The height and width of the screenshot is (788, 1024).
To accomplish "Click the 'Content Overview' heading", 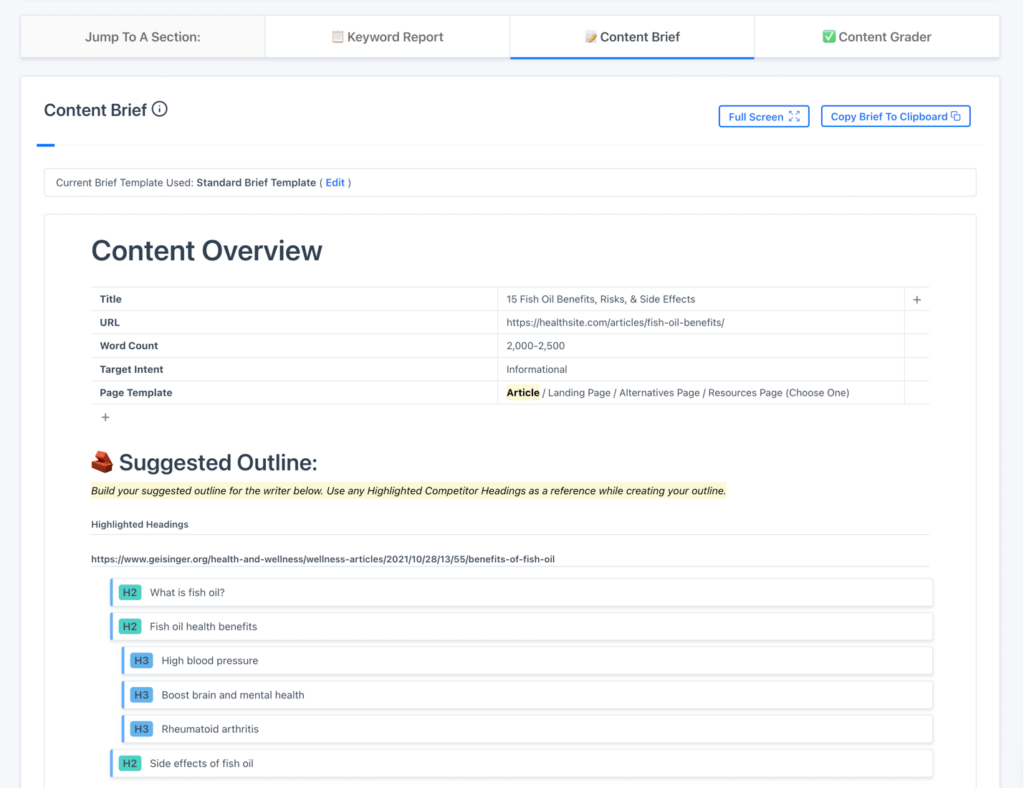I will tap(206, 251).
